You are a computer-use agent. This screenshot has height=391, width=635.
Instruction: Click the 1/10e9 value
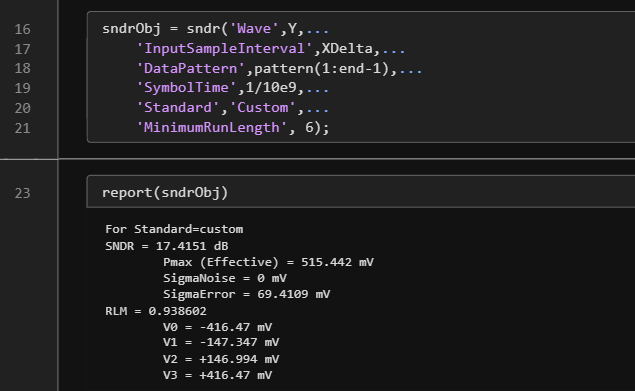click(x=271, y=88)
